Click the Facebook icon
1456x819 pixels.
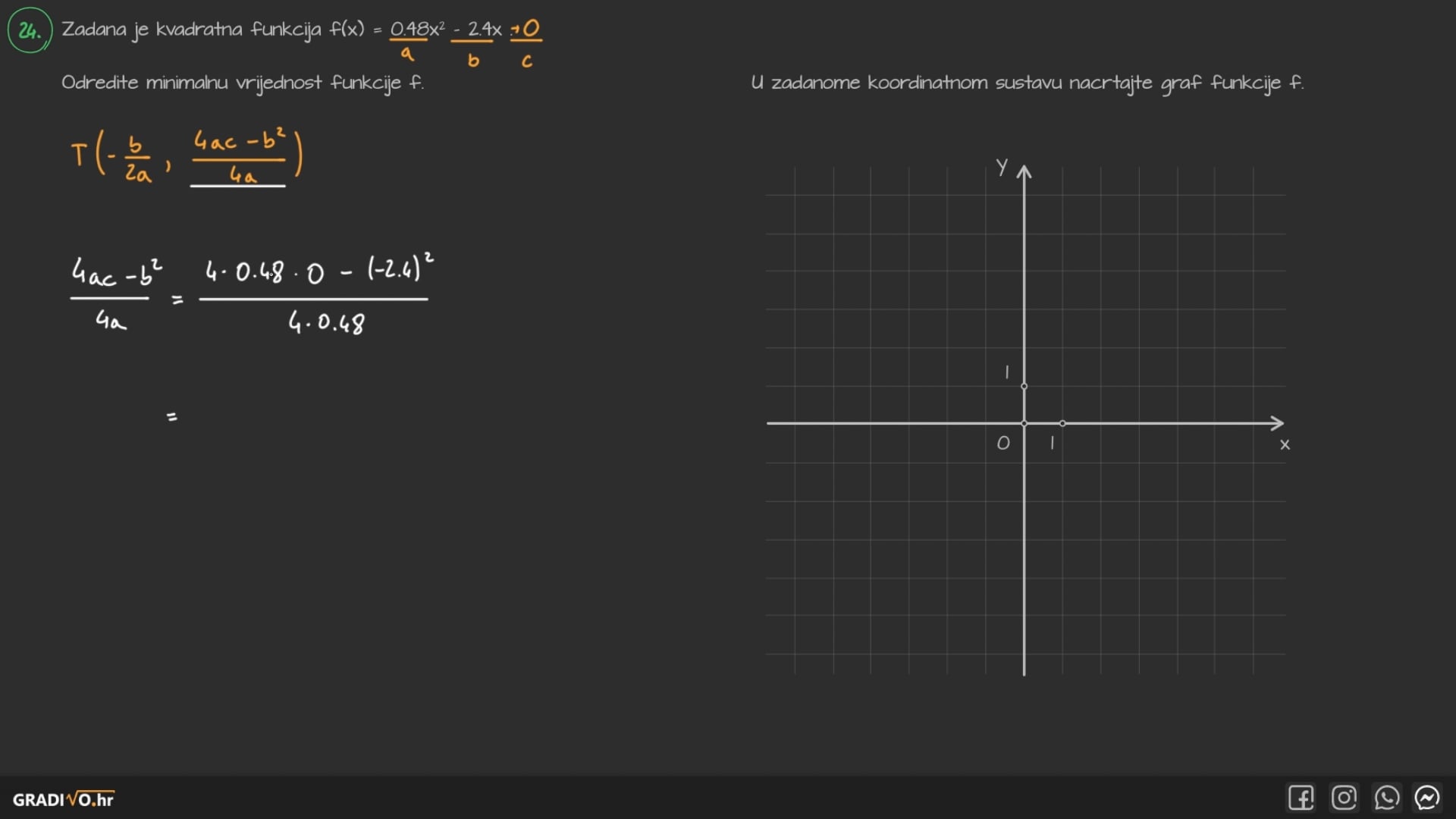click(1301, 798)
